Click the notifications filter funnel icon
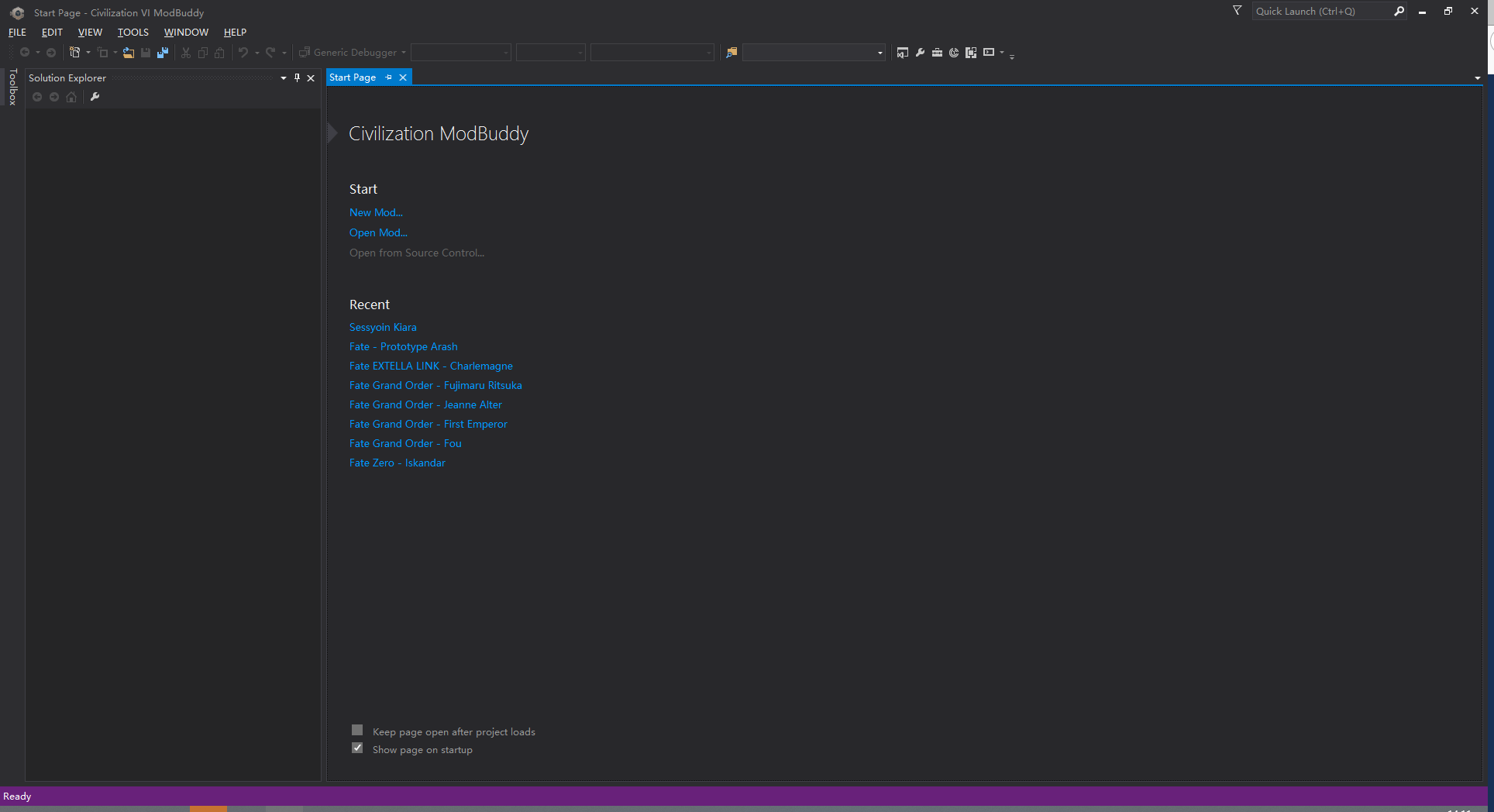 [x=1238, y=11]
